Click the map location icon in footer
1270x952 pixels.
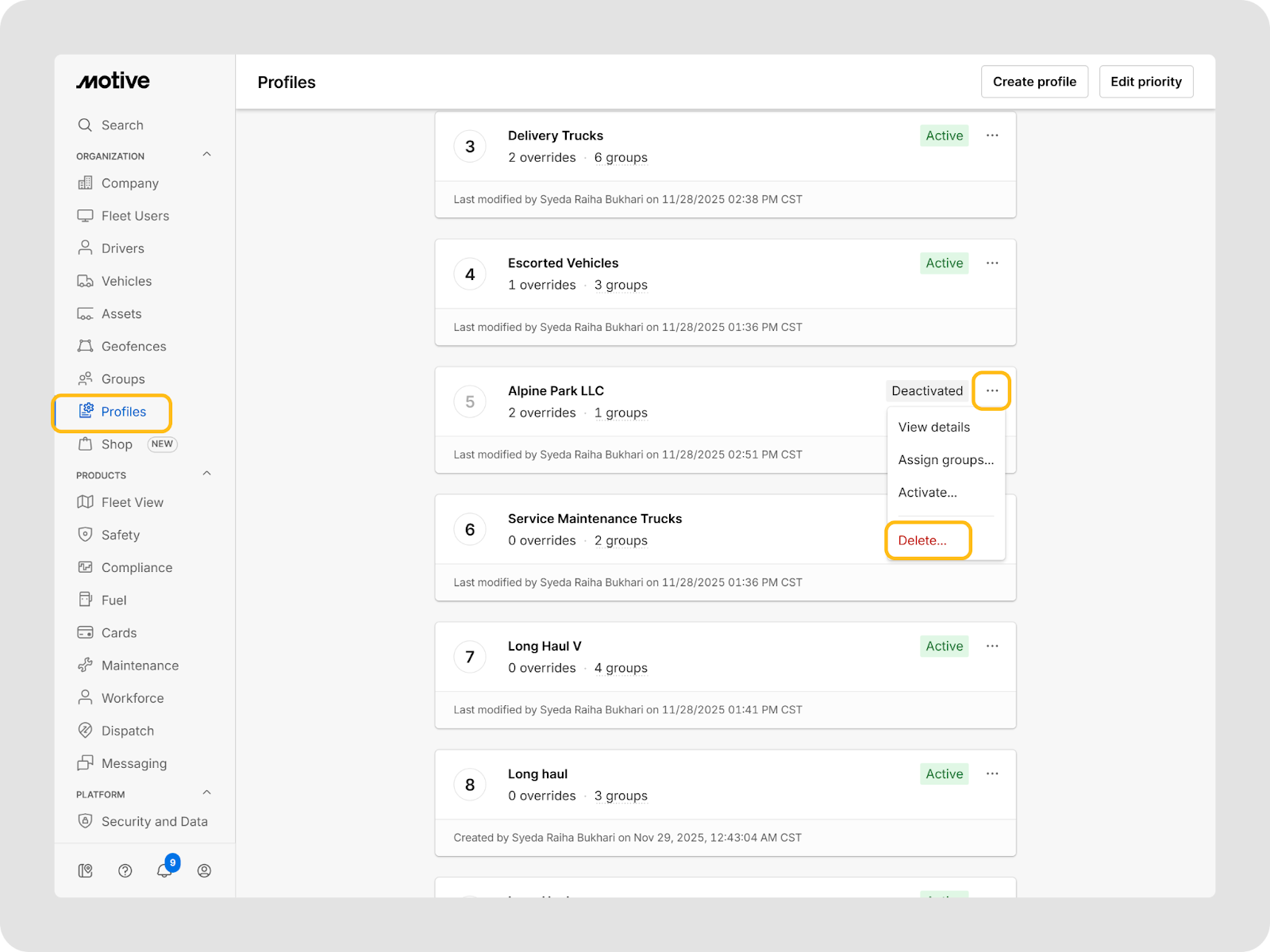[x=85, y=870]
